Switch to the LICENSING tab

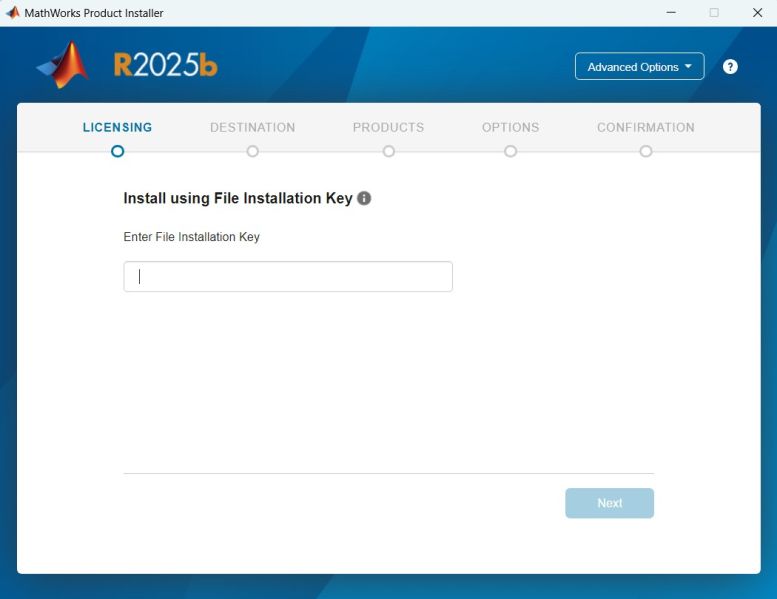tap(117, 128)
